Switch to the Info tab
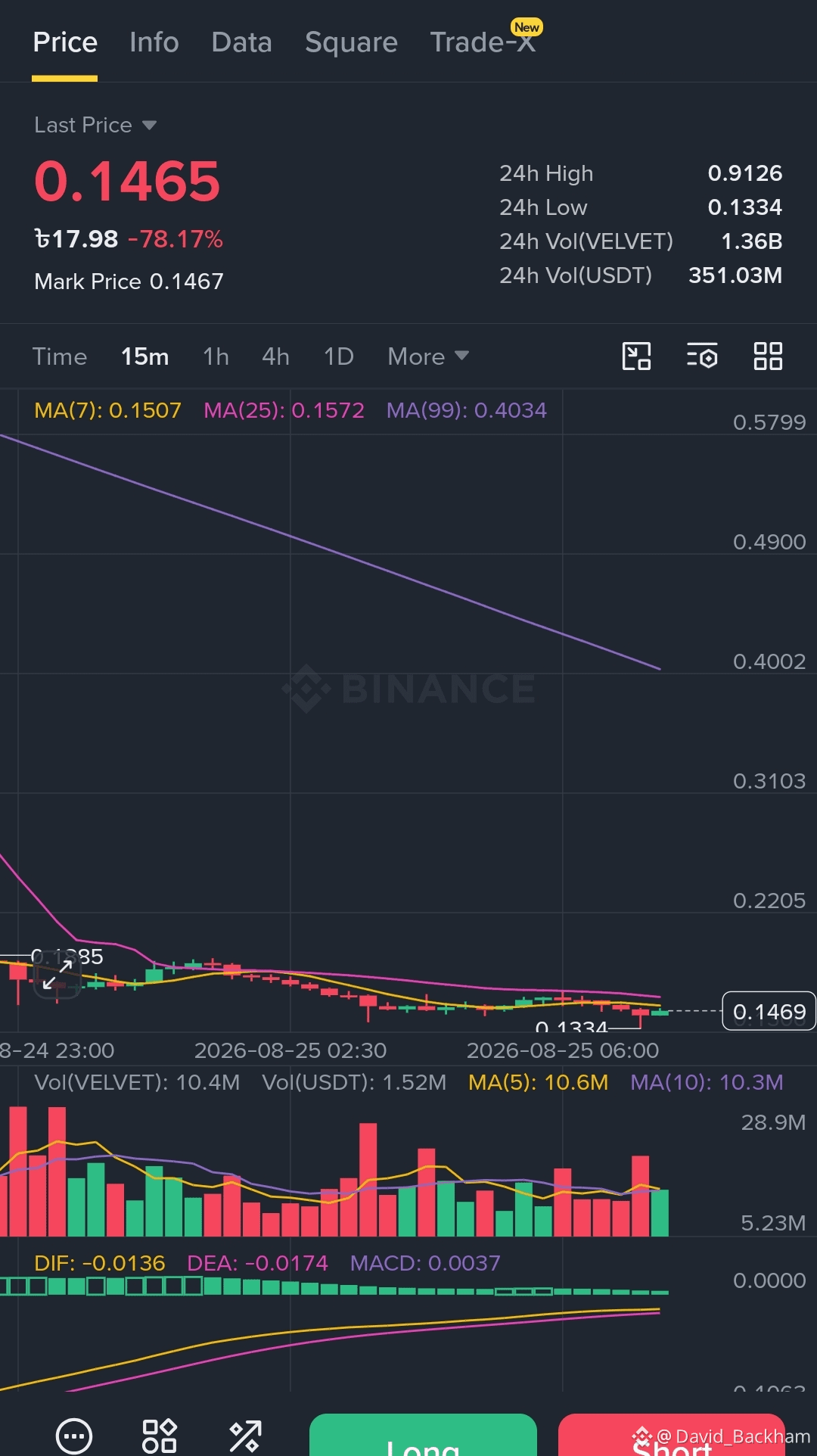817x1456 pixels. [154, 42]
